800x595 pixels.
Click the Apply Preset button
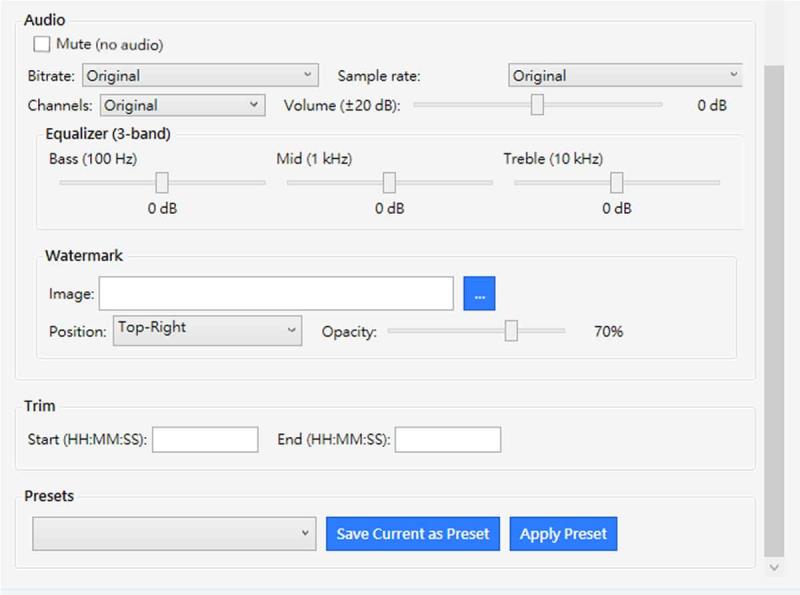tap(563, 533)
